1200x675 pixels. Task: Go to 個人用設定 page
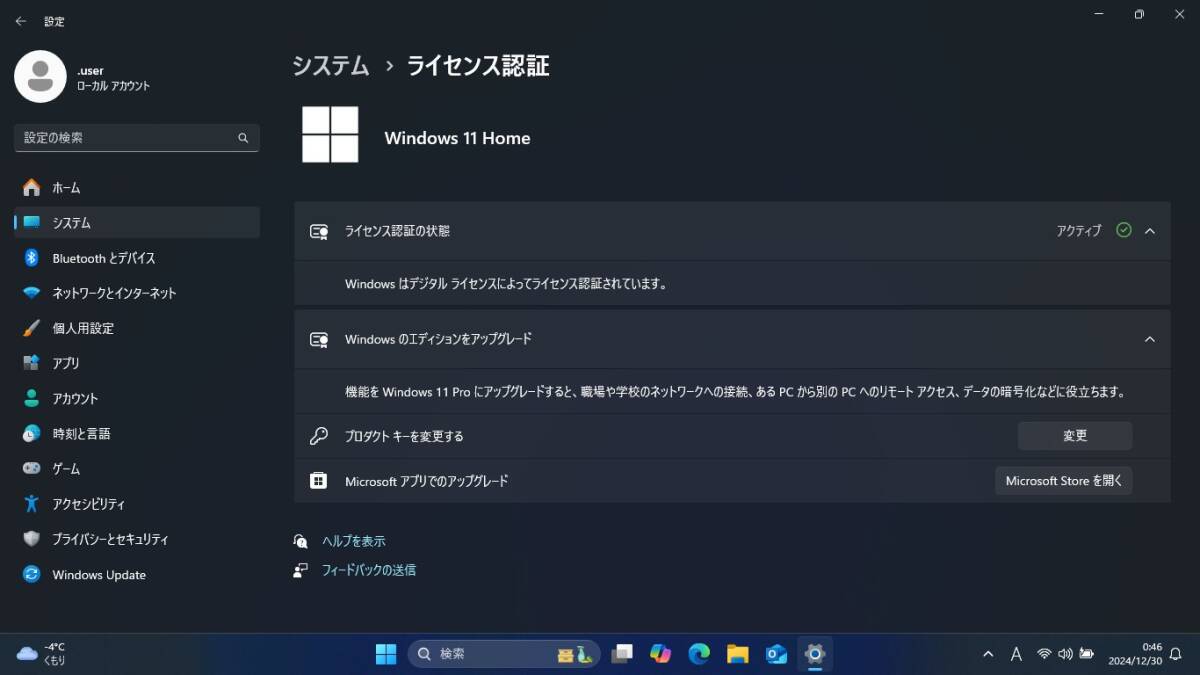pyautogui.click(x=137, y=328)
